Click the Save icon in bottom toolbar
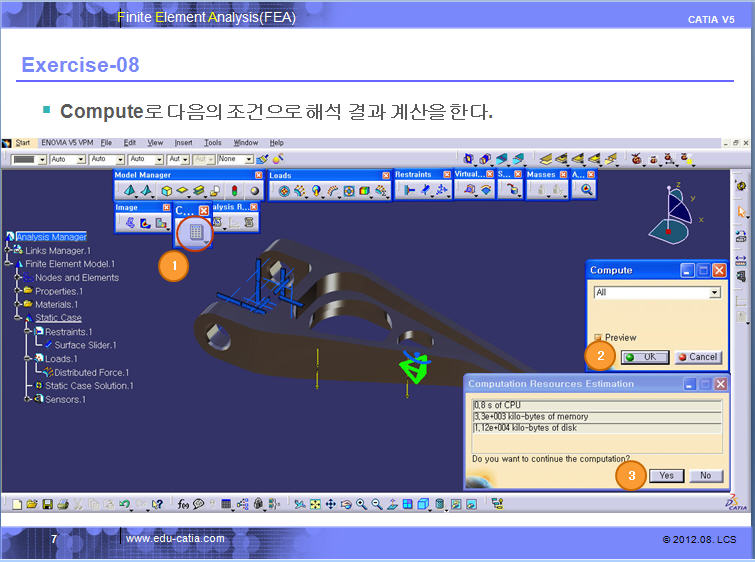This screenshot has height=562, width=755. point(47,504)
